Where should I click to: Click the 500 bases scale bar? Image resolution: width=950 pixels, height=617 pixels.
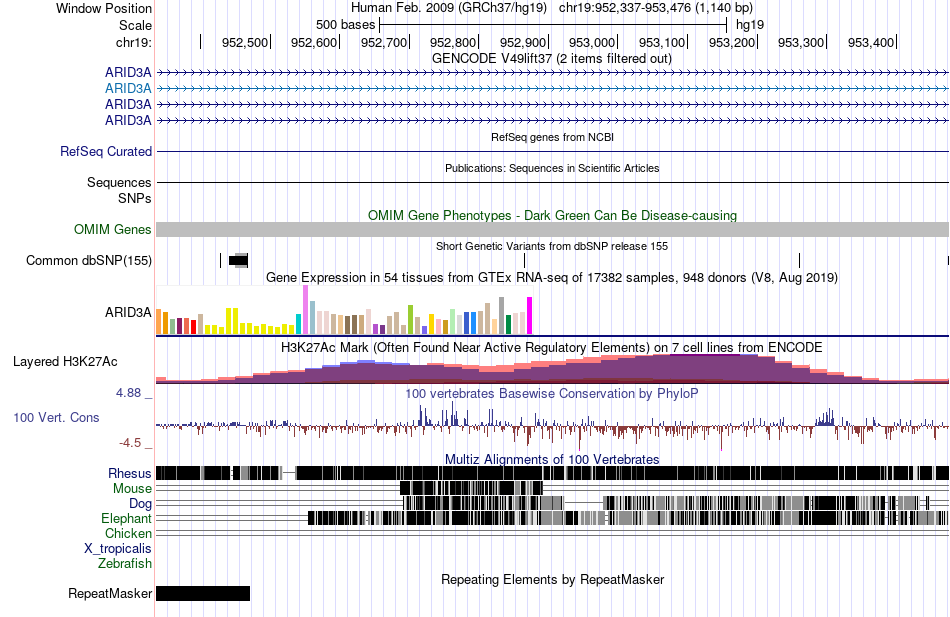tap(552, 23)
